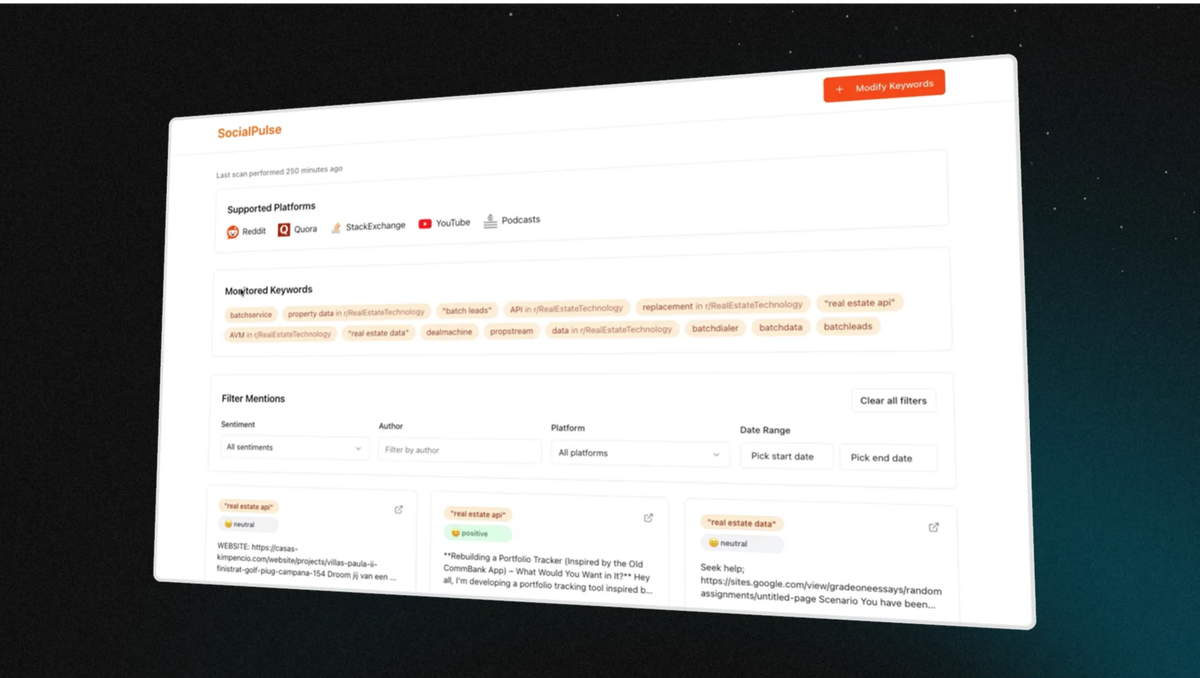The image size is (1200, 678).
Task: Open the Pick start date picker
Action: pyautogui.click(x=786, y=456)
